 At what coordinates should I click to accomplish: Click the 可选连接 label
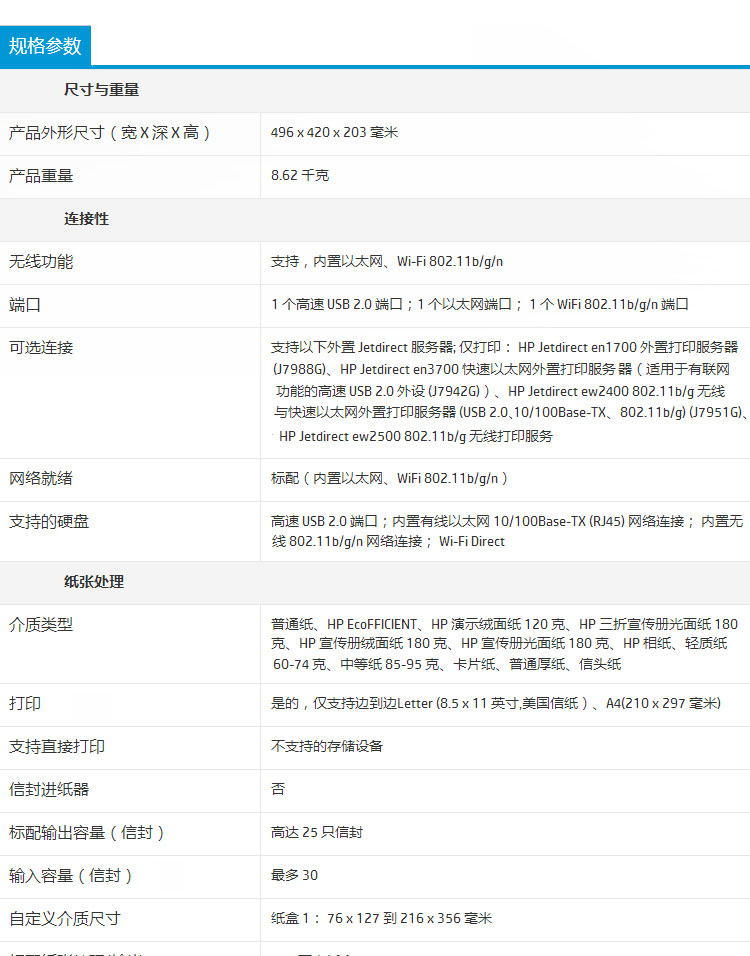(41, 348)
